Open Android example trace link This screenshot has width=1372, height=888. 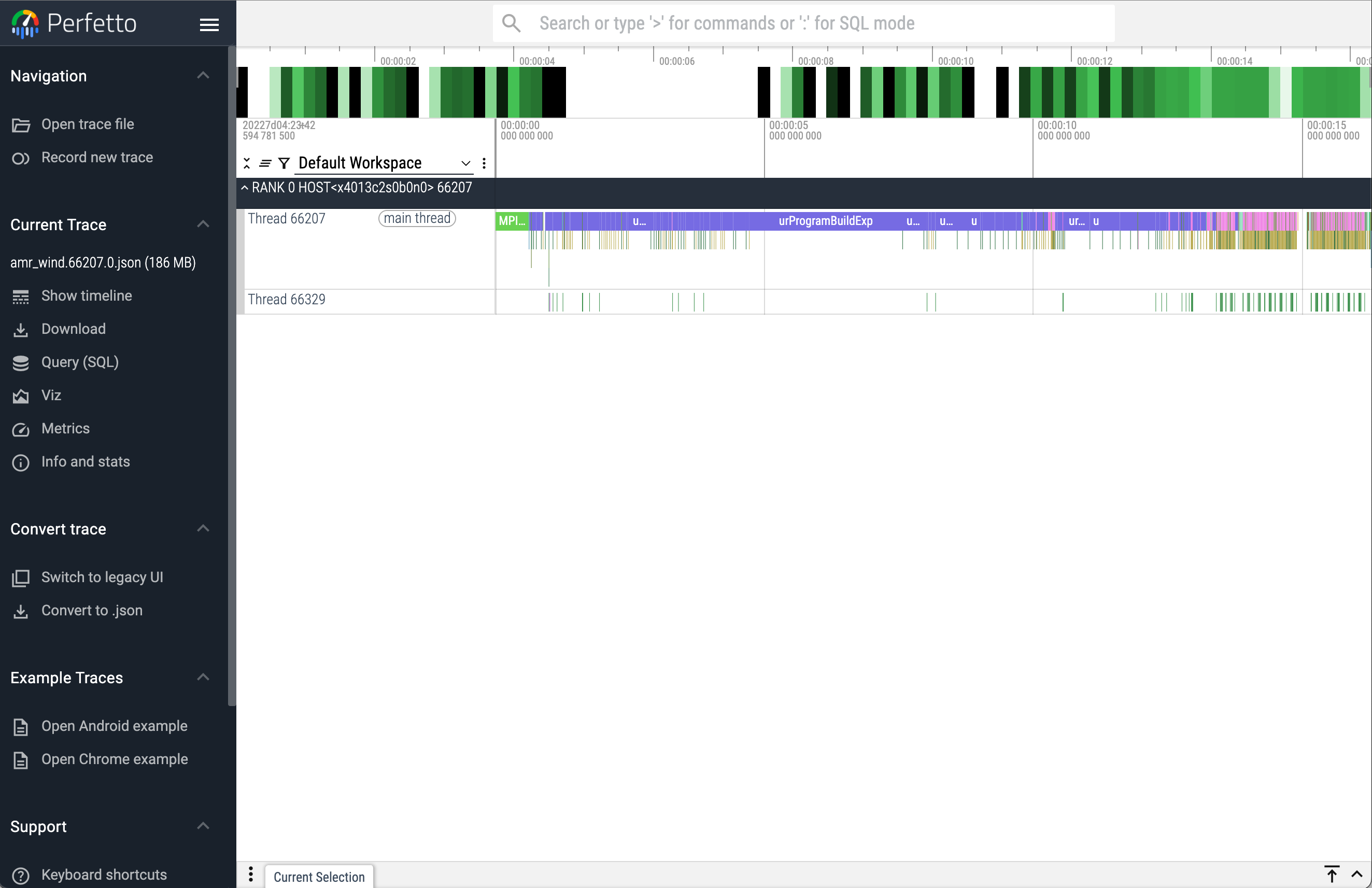coord(114,727)
